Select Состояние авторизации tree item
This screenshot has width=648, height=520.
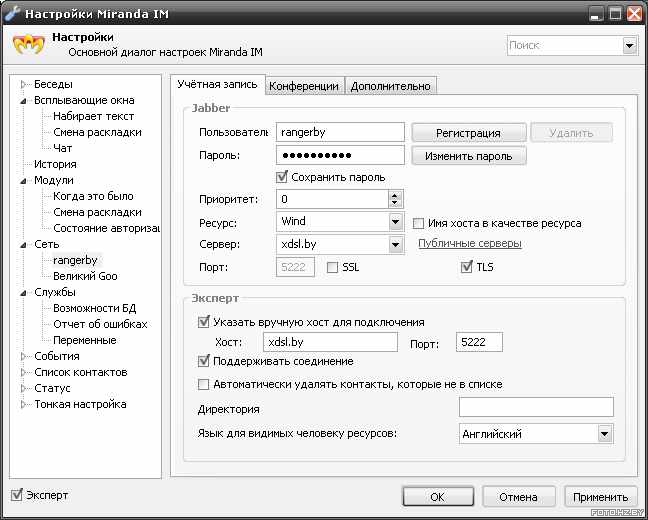pyautogui.click(x=106, y=228)
